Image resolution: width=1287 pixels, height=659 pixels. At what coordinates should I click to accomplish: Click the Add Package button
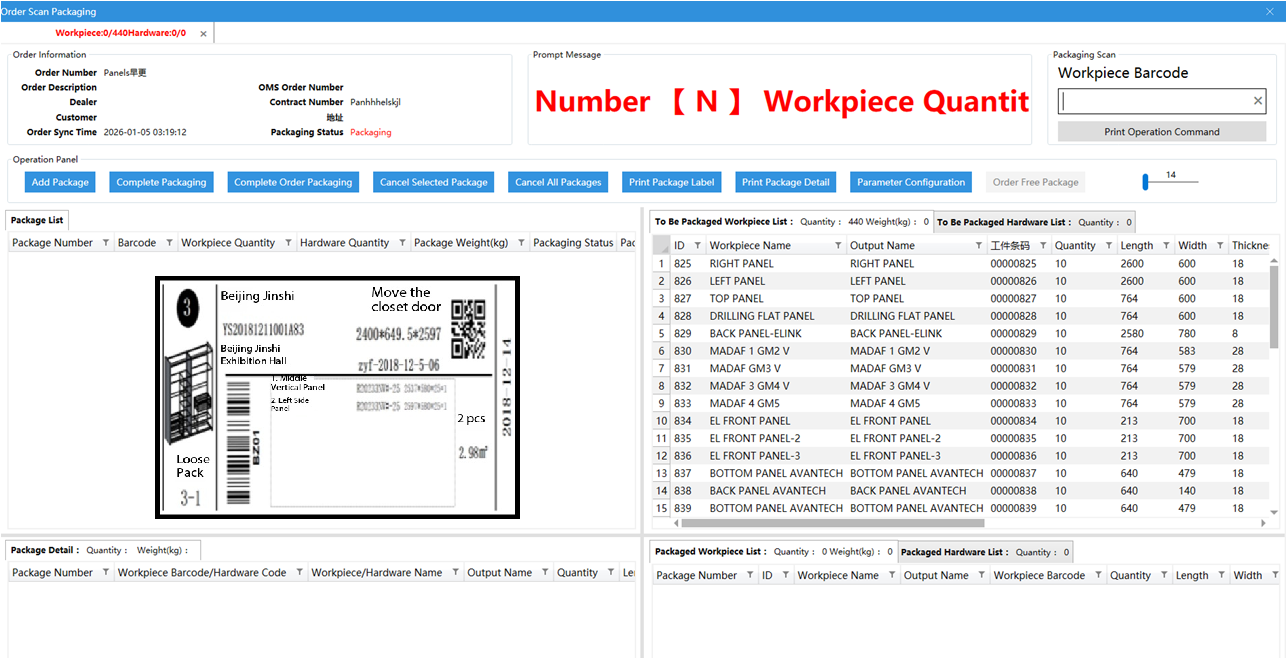point(60,182)
